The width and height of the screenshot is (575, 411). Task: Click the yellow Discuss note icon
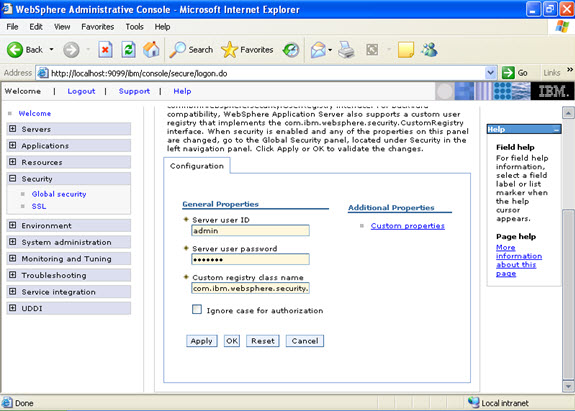tap(406, 50)
